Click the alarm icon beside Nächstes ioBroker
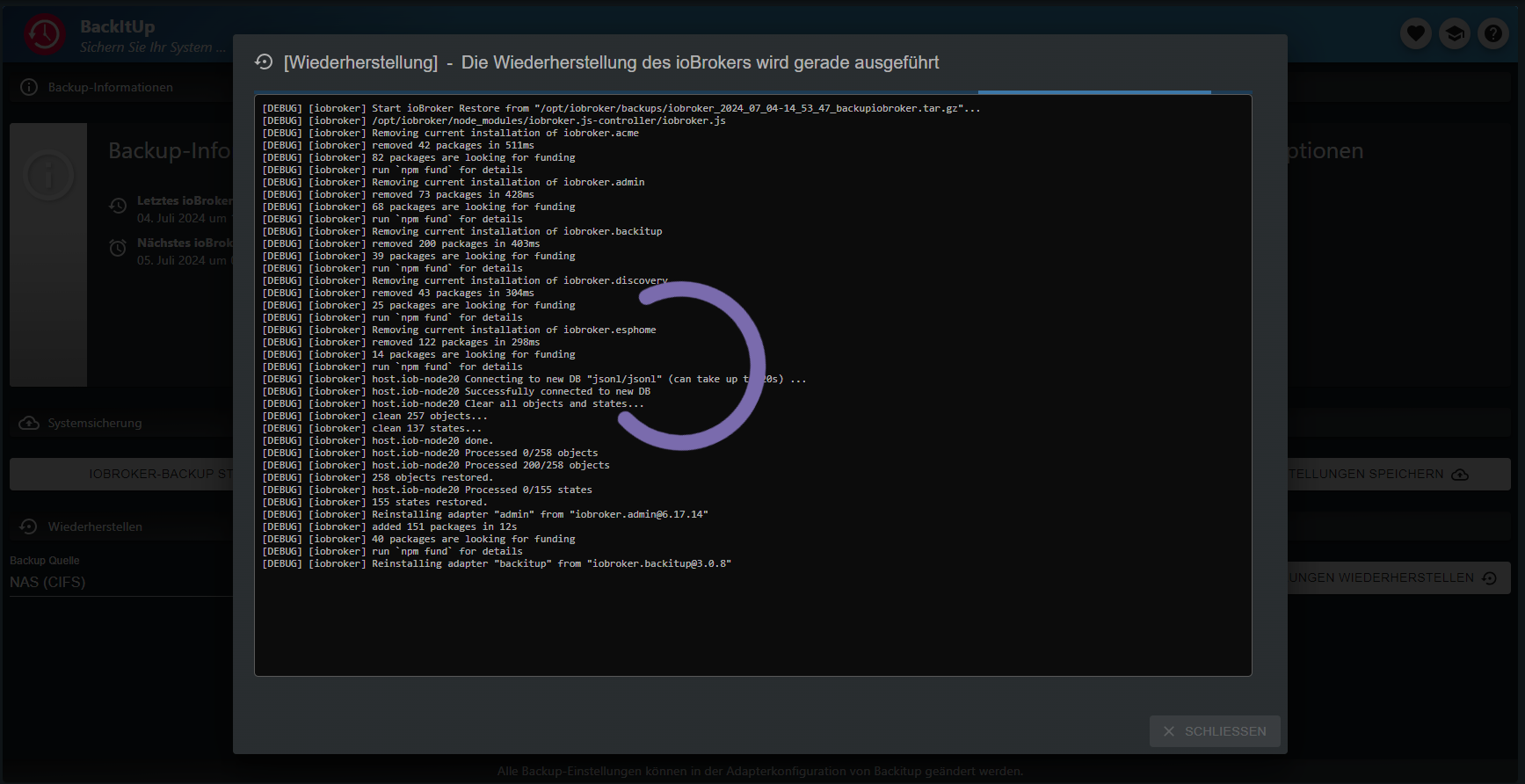Viewport: 1525px width, 784px height. (x=118, y=248)
